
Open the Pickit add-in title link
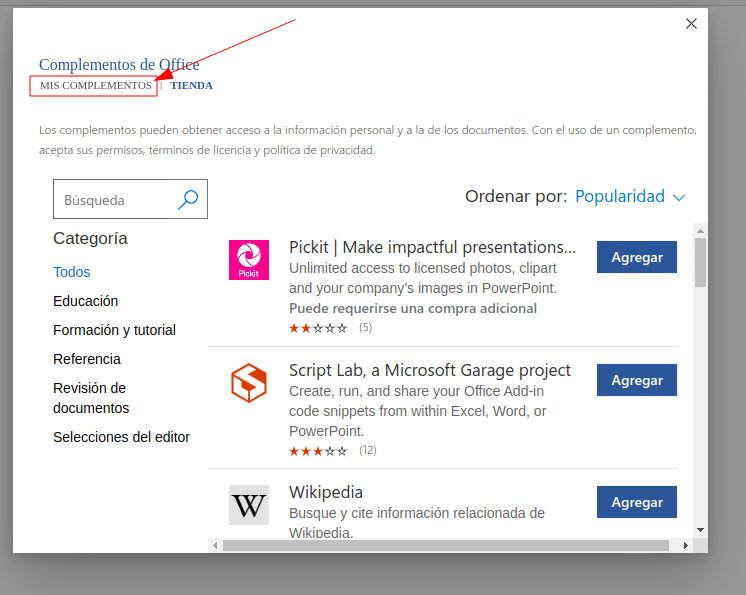[x=432, y=247]
